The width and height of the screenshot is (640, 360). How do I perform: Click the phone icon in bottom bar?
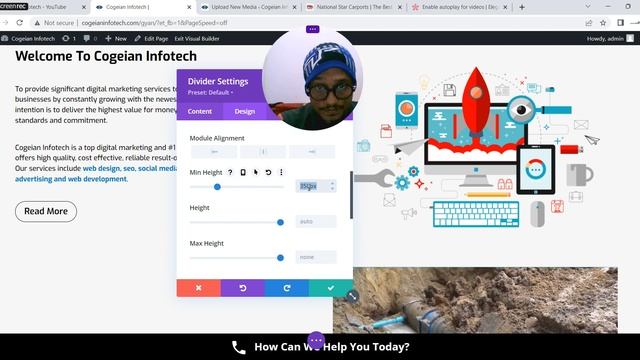[239, 347]
